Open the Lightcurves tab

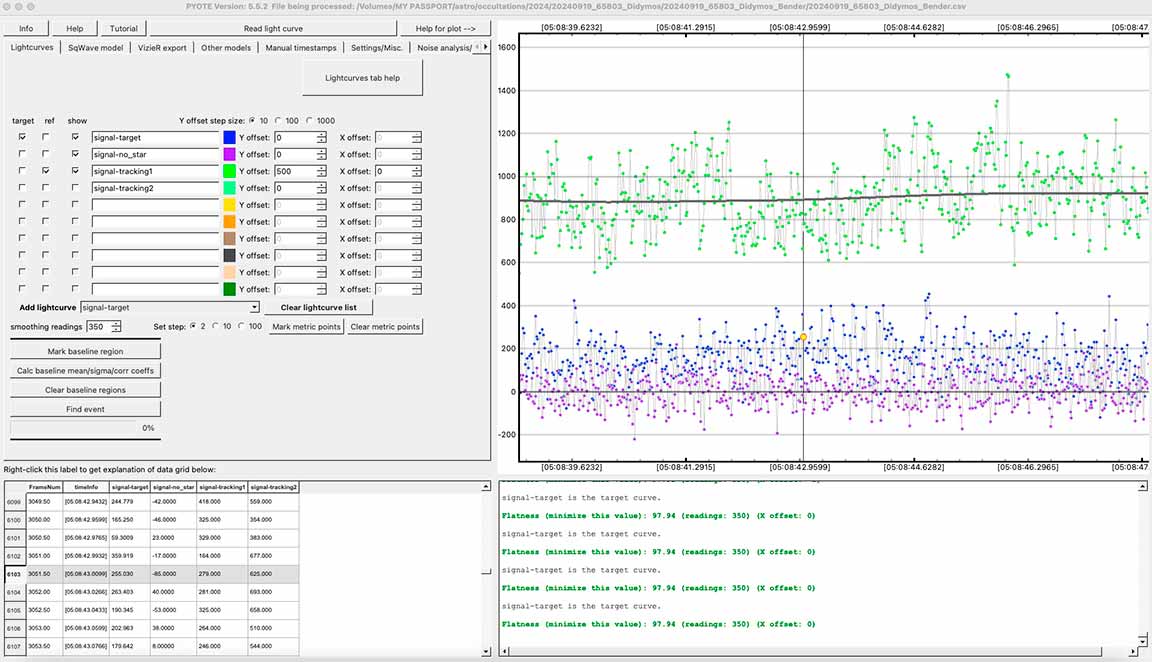32,48
